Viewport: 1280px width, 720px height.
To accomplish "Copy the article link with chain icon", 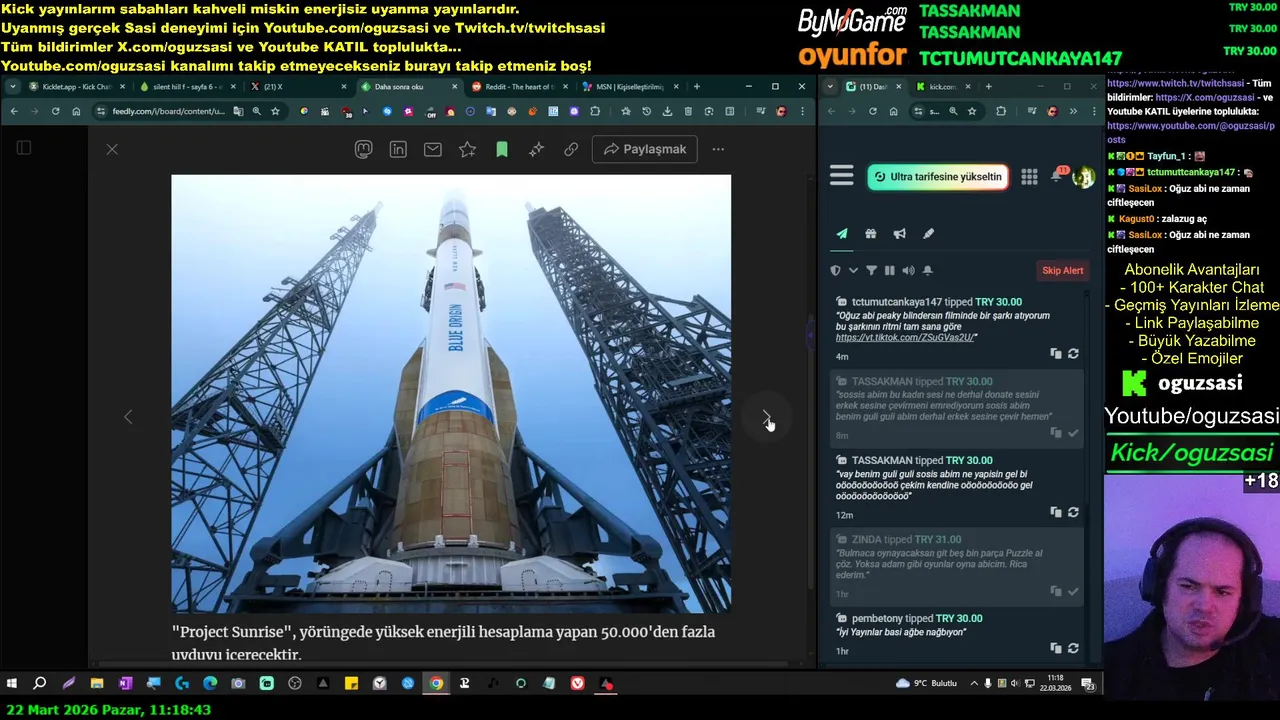I will [571, 149].
